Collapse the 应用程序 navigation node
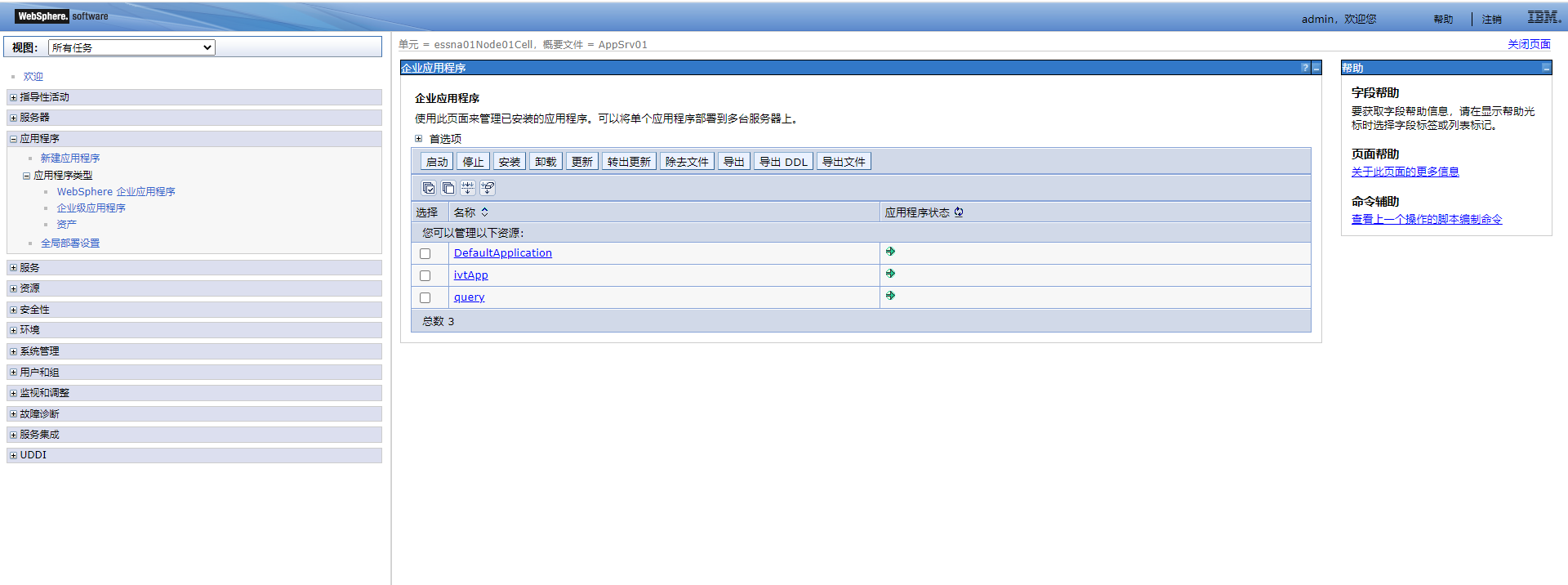The height and width of the screenshot is (585, 1568). click(x=13, y=139)
